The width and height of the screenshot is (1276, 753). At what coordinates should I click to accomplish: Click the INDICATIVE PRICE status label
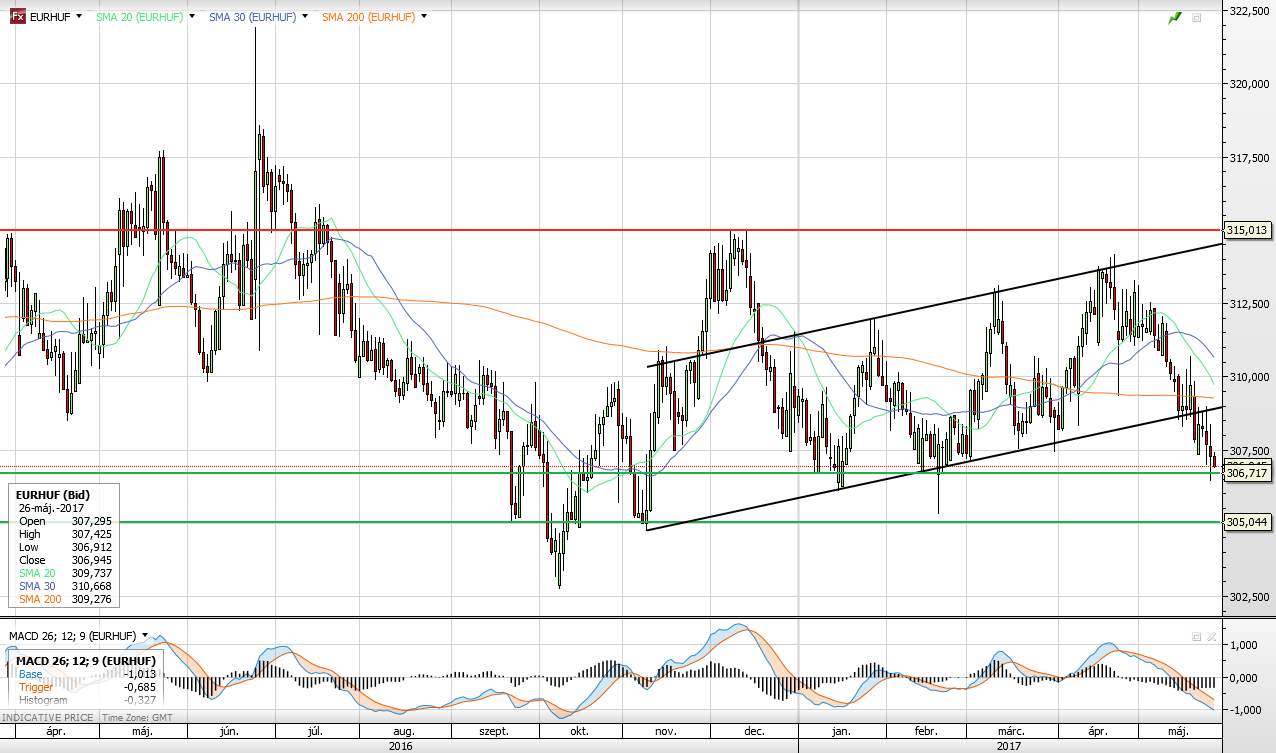pos(48,717)
